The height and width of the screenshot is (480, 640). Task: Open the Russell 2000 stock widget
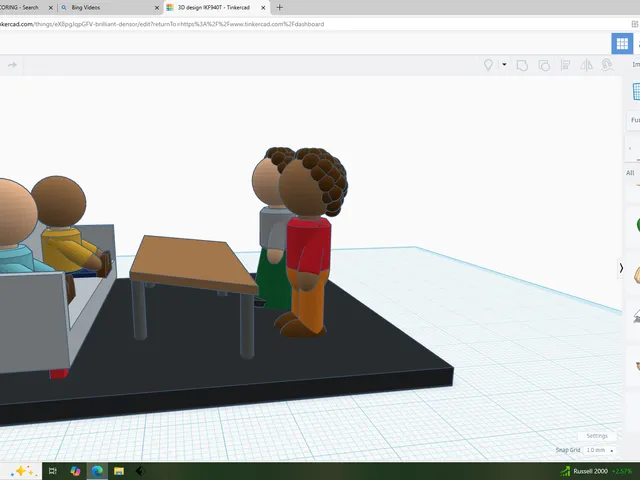(x=595, y=471)
